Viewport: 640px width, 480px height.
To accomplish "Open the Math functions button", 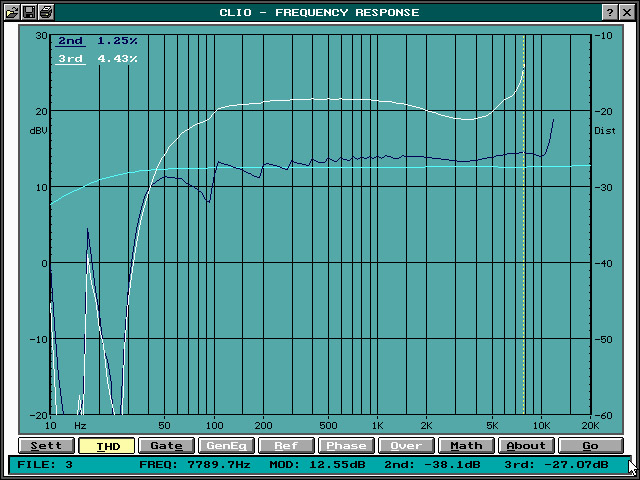I will click(x=467, y=446).
